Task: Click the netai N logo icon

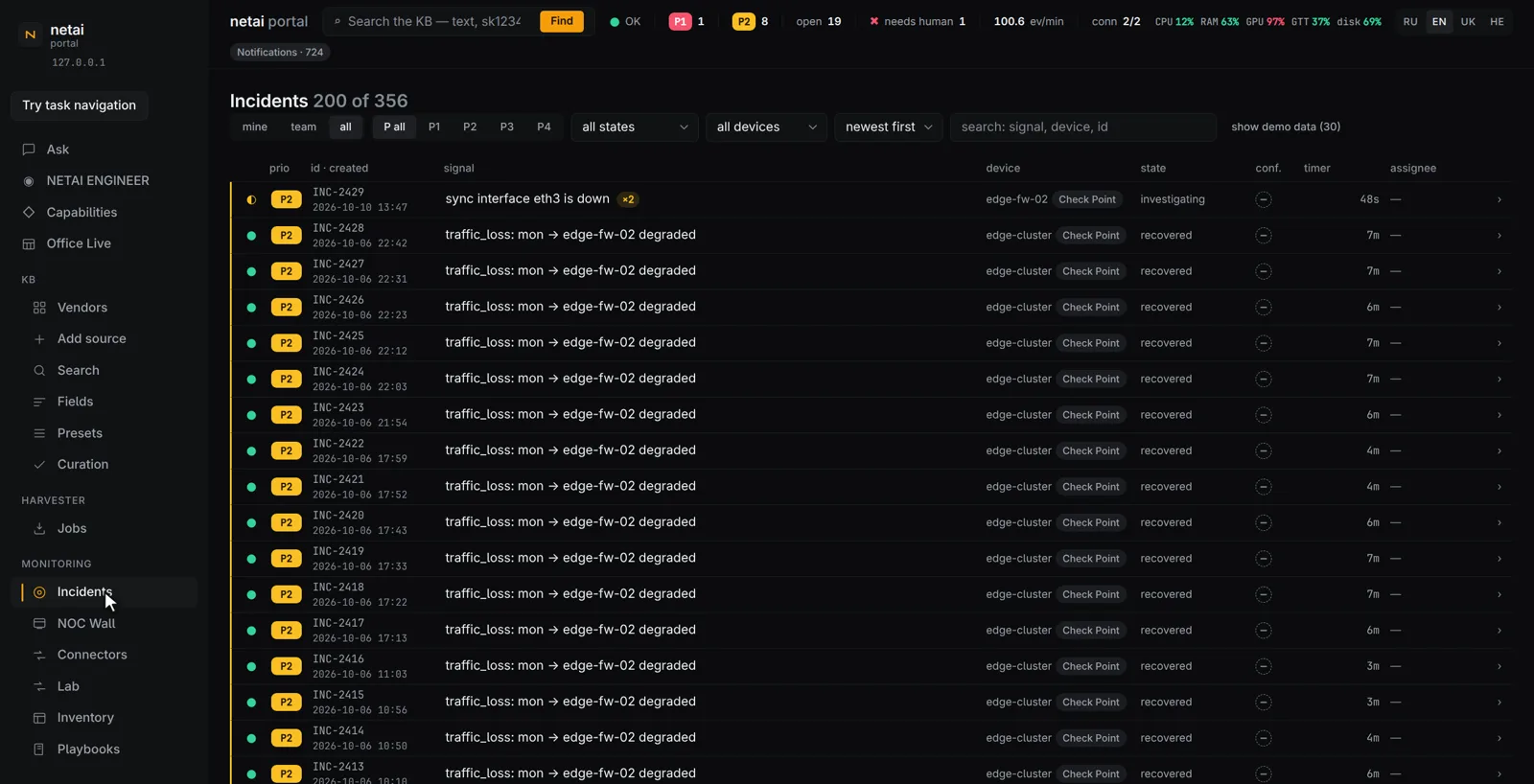Action: point(31,35)
